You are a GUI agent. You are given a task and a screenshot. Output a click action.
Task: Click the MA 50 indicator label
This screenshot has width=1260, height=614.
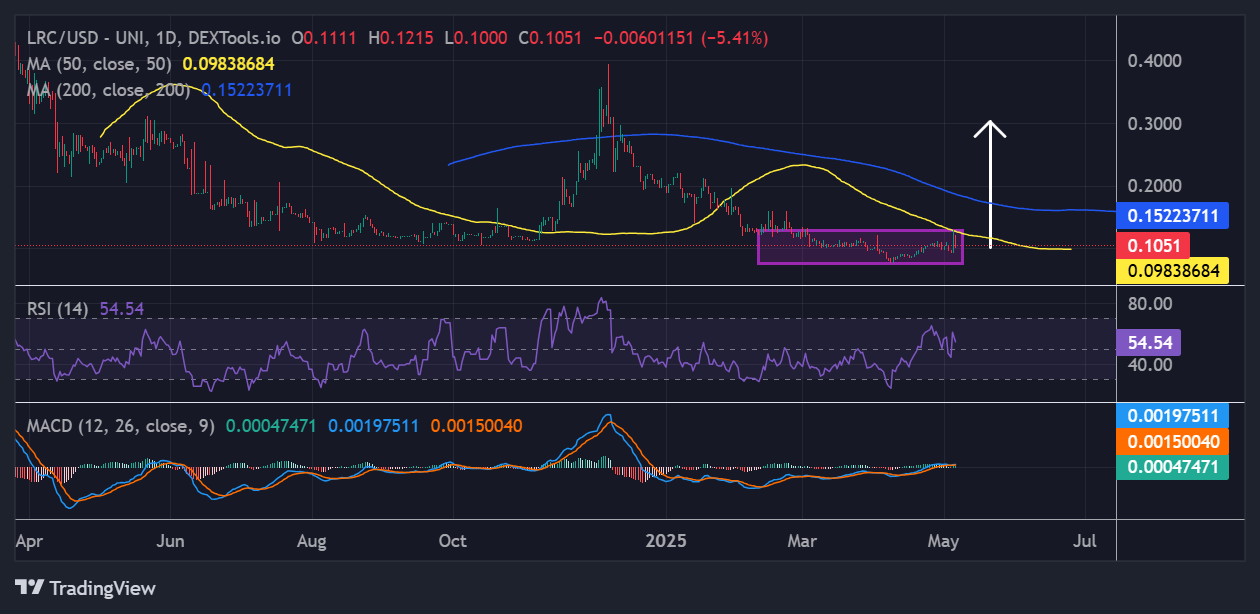(97, 64)
